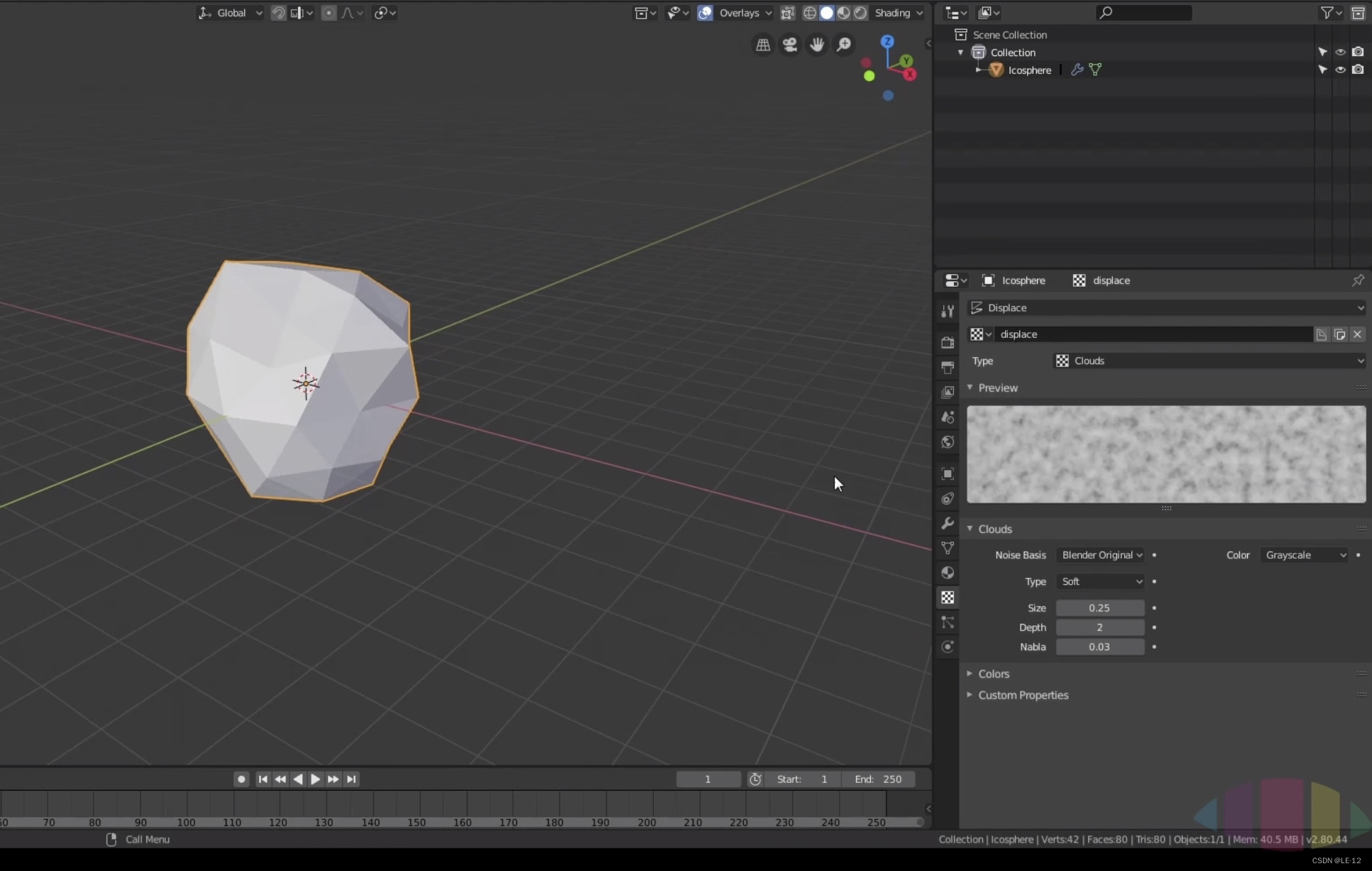
Task: Open the Global orientation menu
Action: (230, 13)
